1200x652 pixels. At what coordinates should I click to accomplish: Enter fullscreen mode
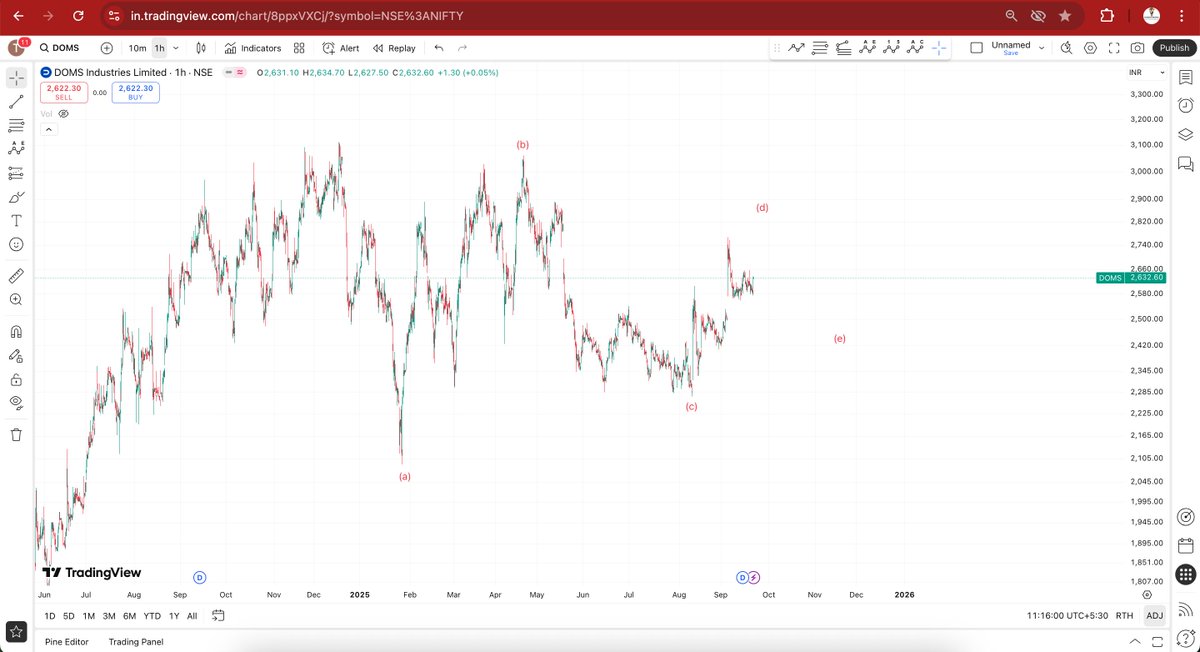coord(1114,48)
